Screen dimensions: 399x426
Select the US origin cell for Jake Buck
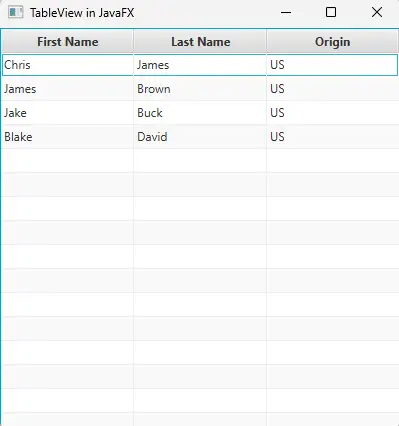coord(332,113)
